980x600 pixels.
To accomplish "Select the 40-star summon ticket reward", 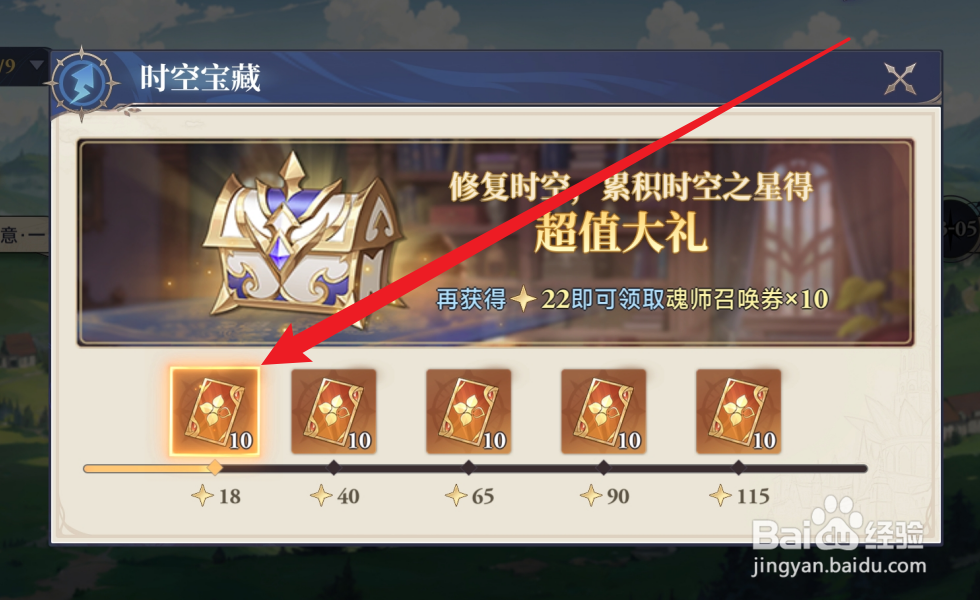I will [334, 411].
